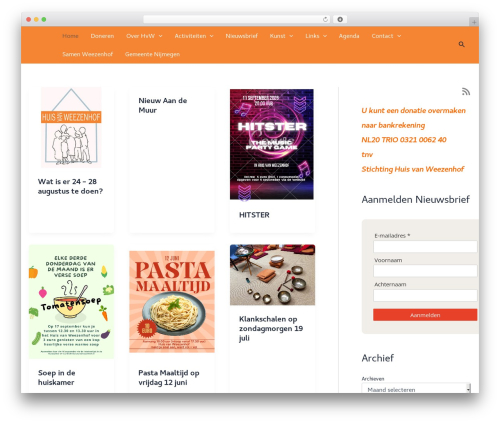Click the browser address bar
Viewport: 500px width, 423px height.
point(236,20)
